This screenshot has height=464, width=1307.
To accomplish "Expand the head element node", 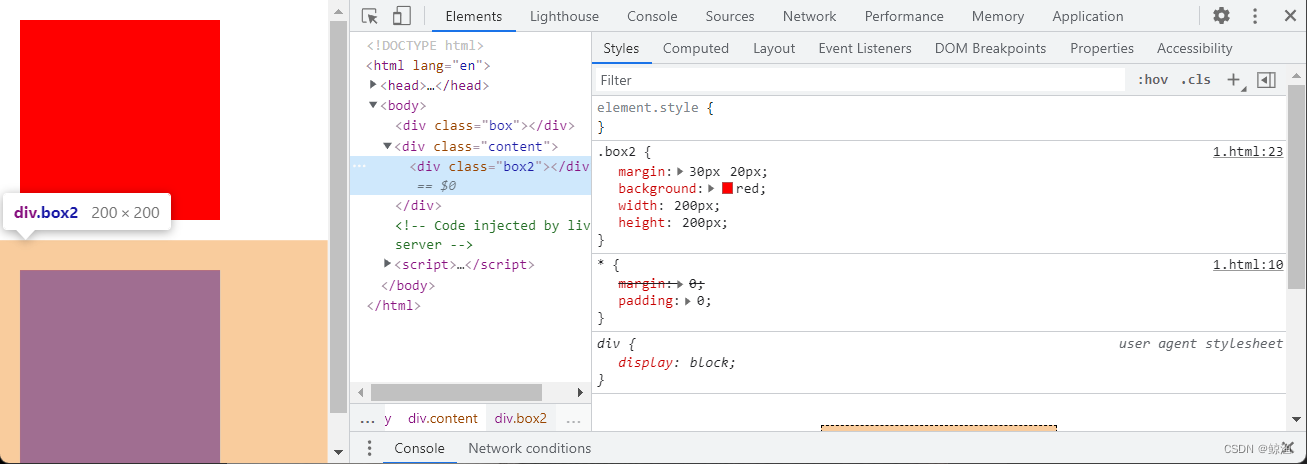I will point(373,85).
